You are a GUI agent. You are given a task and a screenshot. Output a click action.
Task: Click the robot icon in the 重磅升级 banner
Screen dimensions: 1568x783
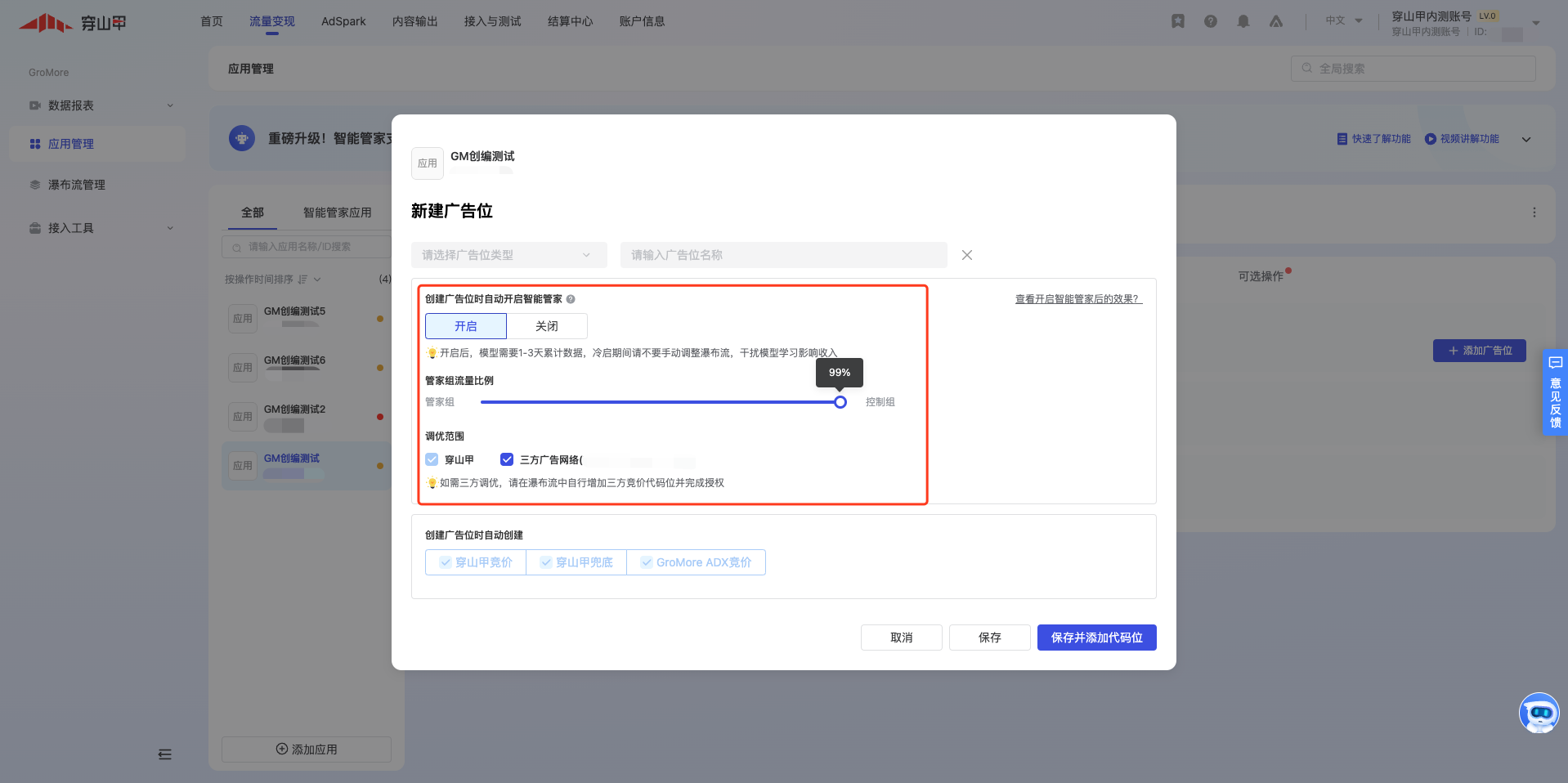pyautogui.click(x=242, y=138)
